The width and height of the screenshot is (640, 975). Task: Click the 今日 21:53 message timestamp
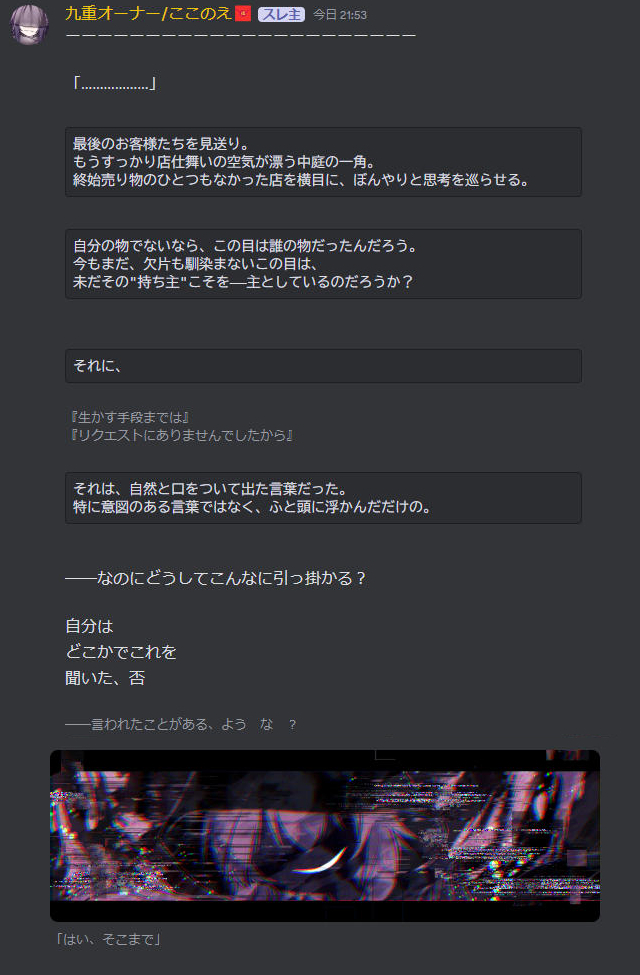tap(340, 14)
